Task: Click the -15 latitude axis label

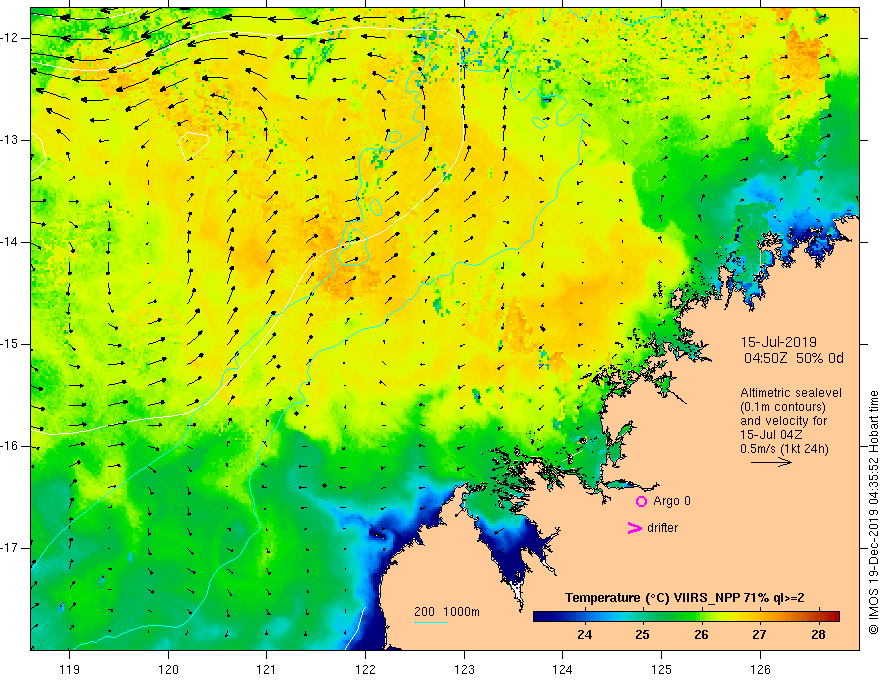Action: pyautogui.click(x=11, y=344)
